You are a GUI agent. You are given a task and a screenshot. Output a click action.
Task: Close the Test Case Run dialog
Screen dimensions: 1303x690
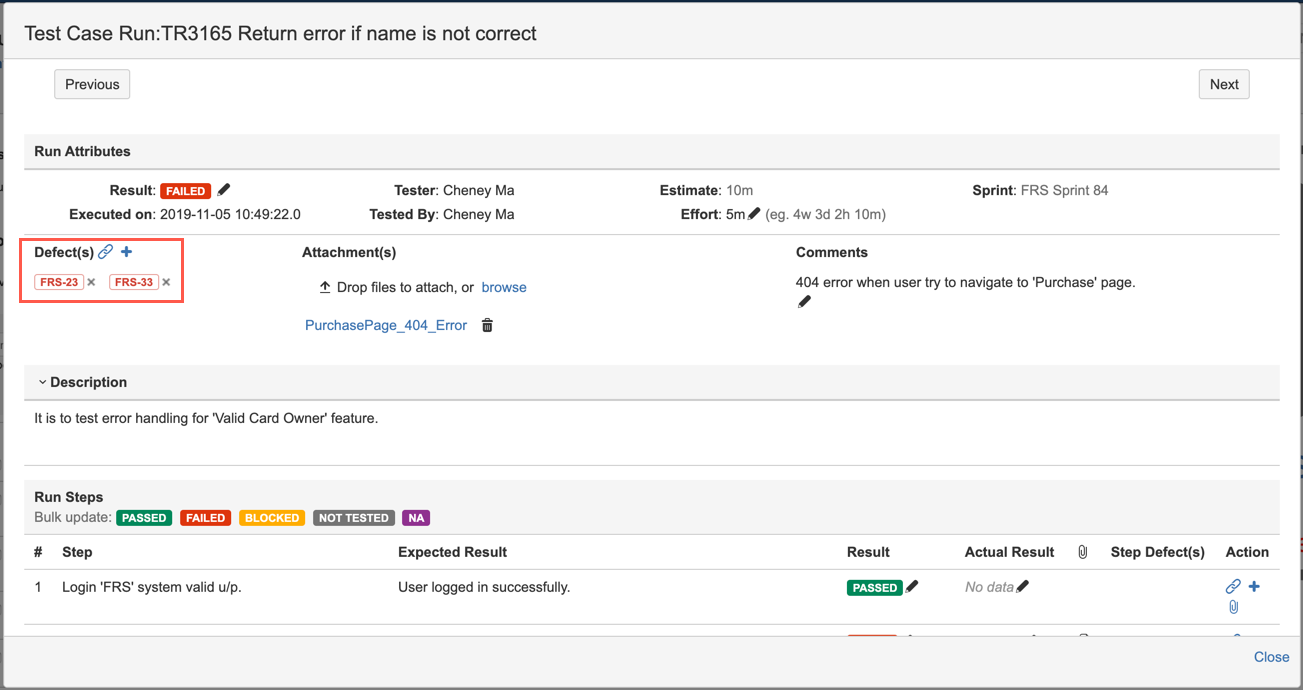click(x=1271, y=657)
